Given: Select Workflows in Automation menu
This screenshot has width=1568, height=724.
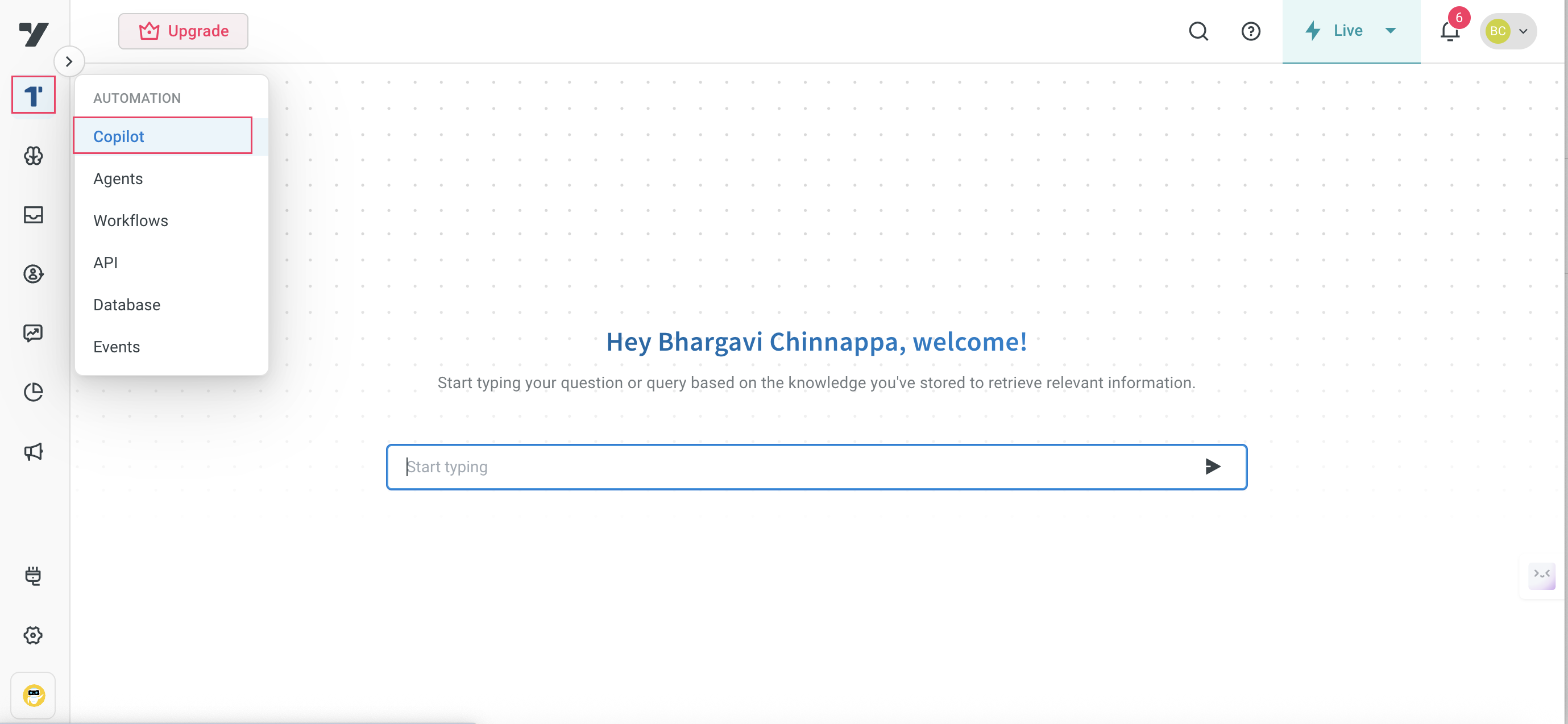Looking at the screenshot, I should pos(171,220).
